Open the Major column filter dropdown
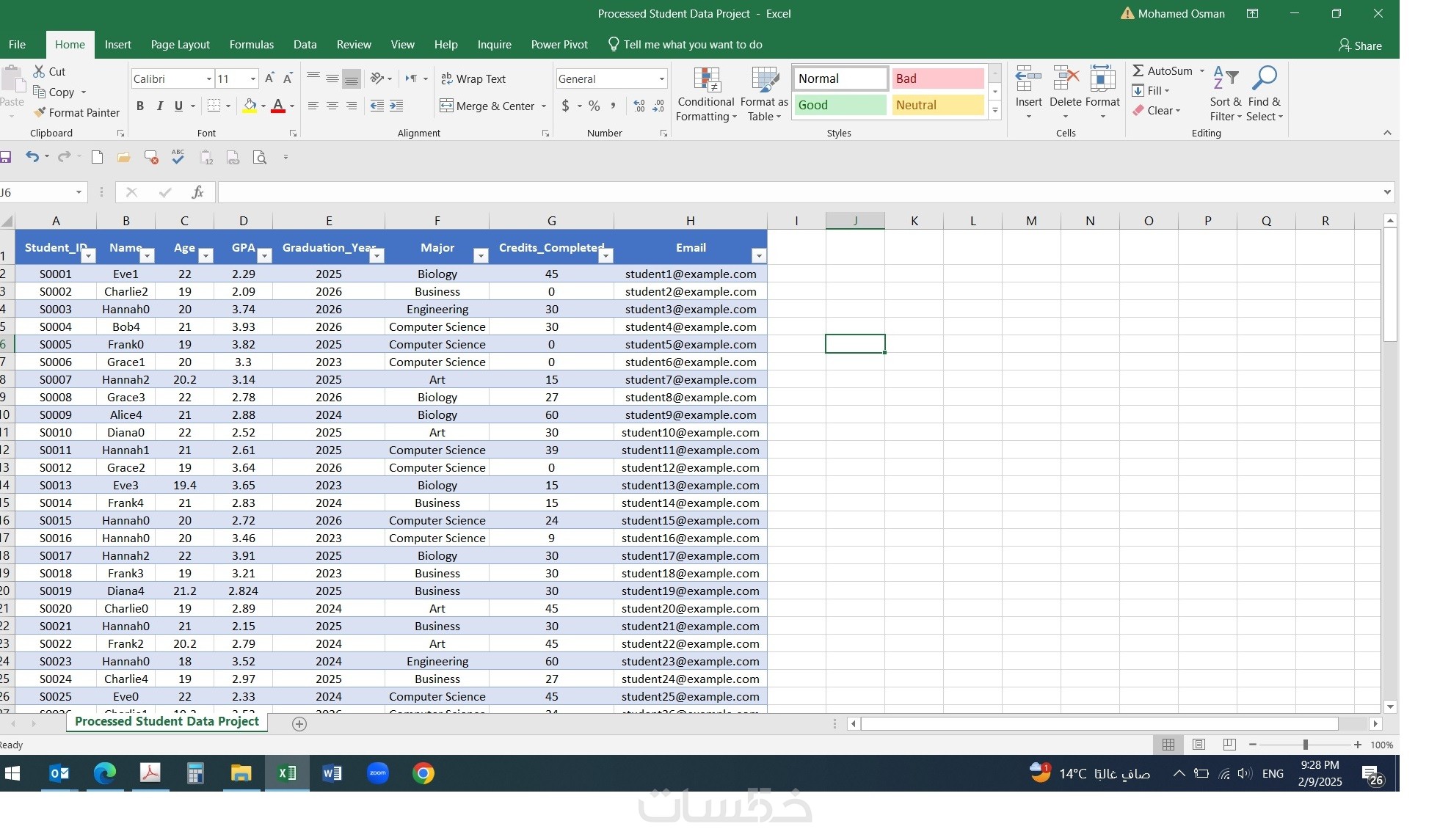The width and height of the screenshot is (1451, 840). point(481,255)
